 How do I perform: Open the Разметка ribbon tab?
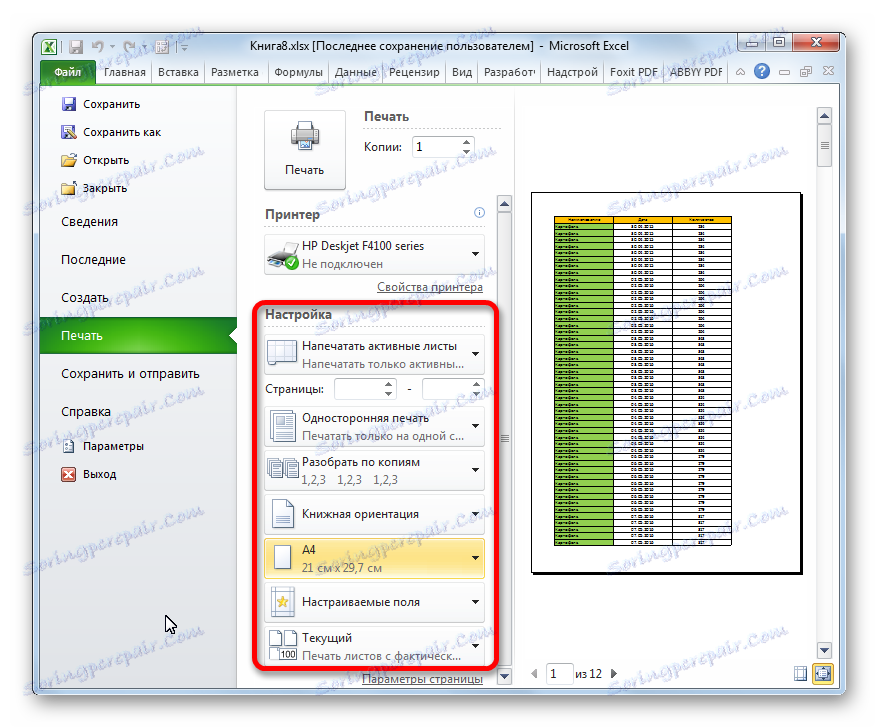tap(235, 72)
